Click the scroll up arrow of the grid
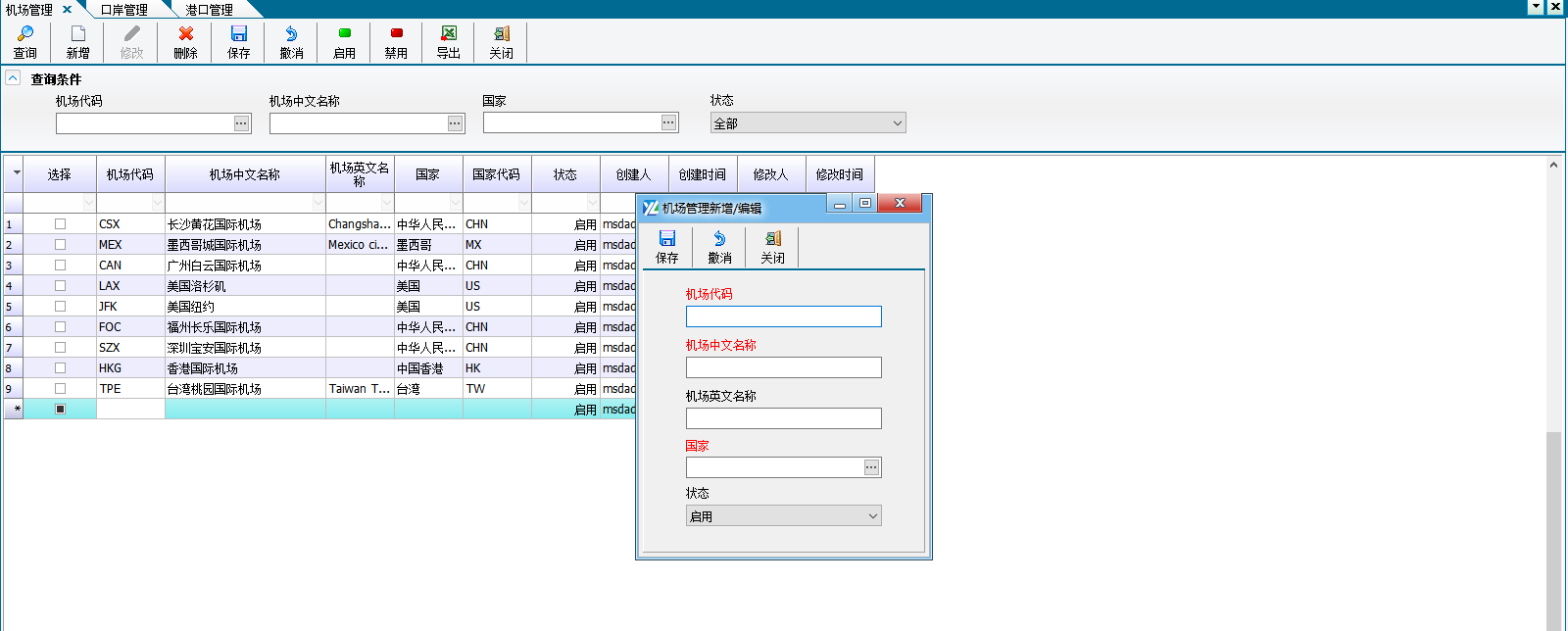Viewport: 1568px width, 631px height. [1553, 165]
